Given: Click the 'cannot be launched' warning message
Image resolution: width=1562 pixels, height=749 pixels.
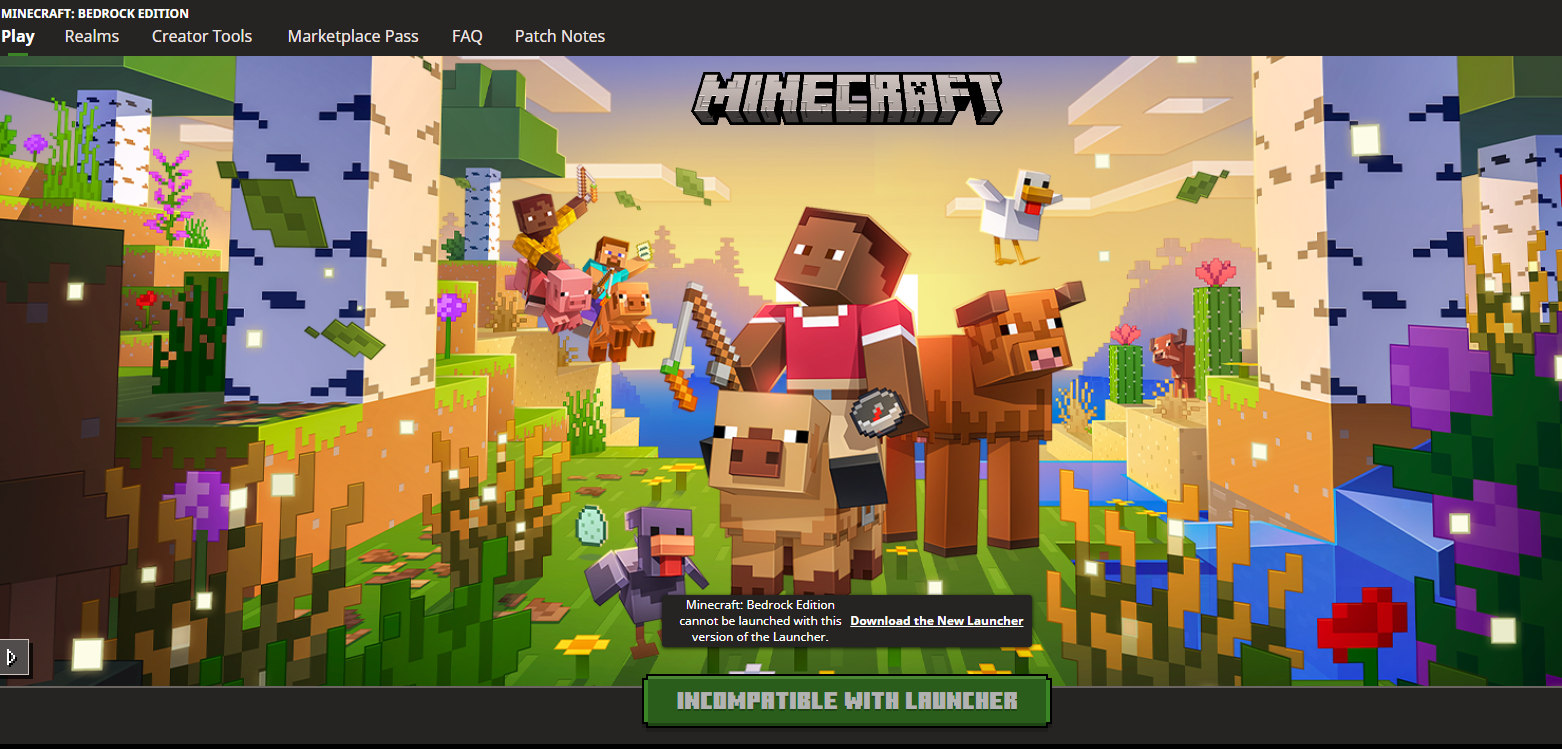Looking at the screenshot, I should (x=760, y=621).
